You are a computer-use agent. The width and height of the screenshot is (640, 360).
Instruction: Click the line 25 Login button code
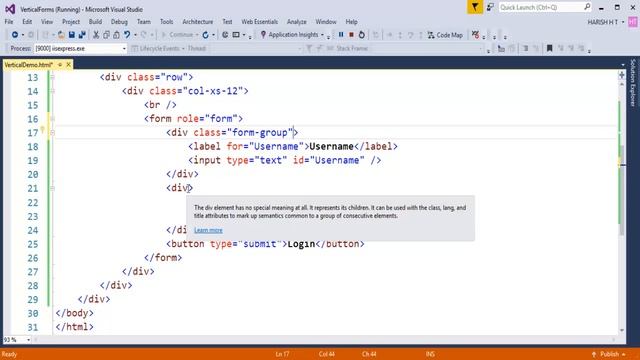point(265,244)
